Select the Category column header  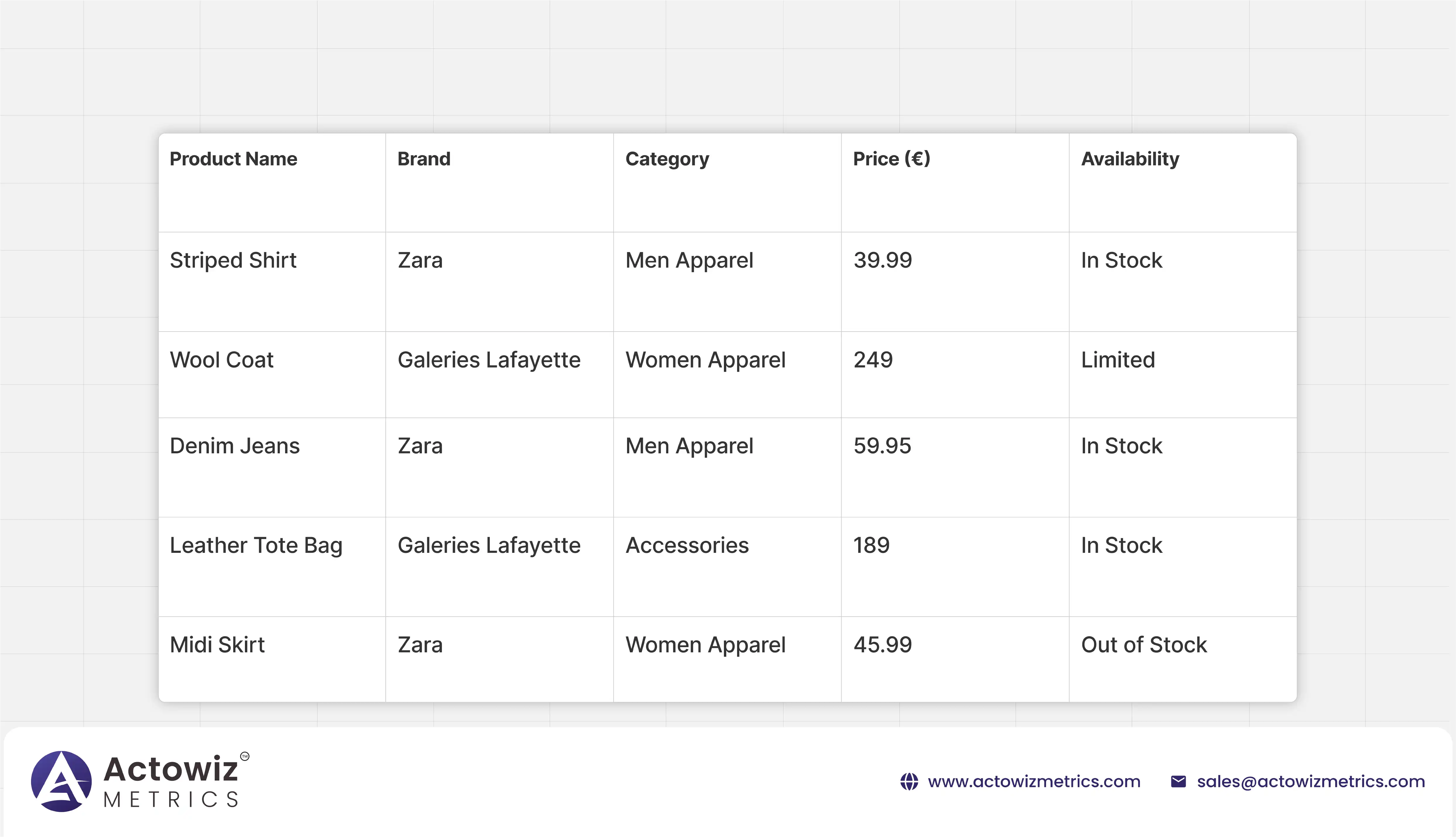pos(667,159)
